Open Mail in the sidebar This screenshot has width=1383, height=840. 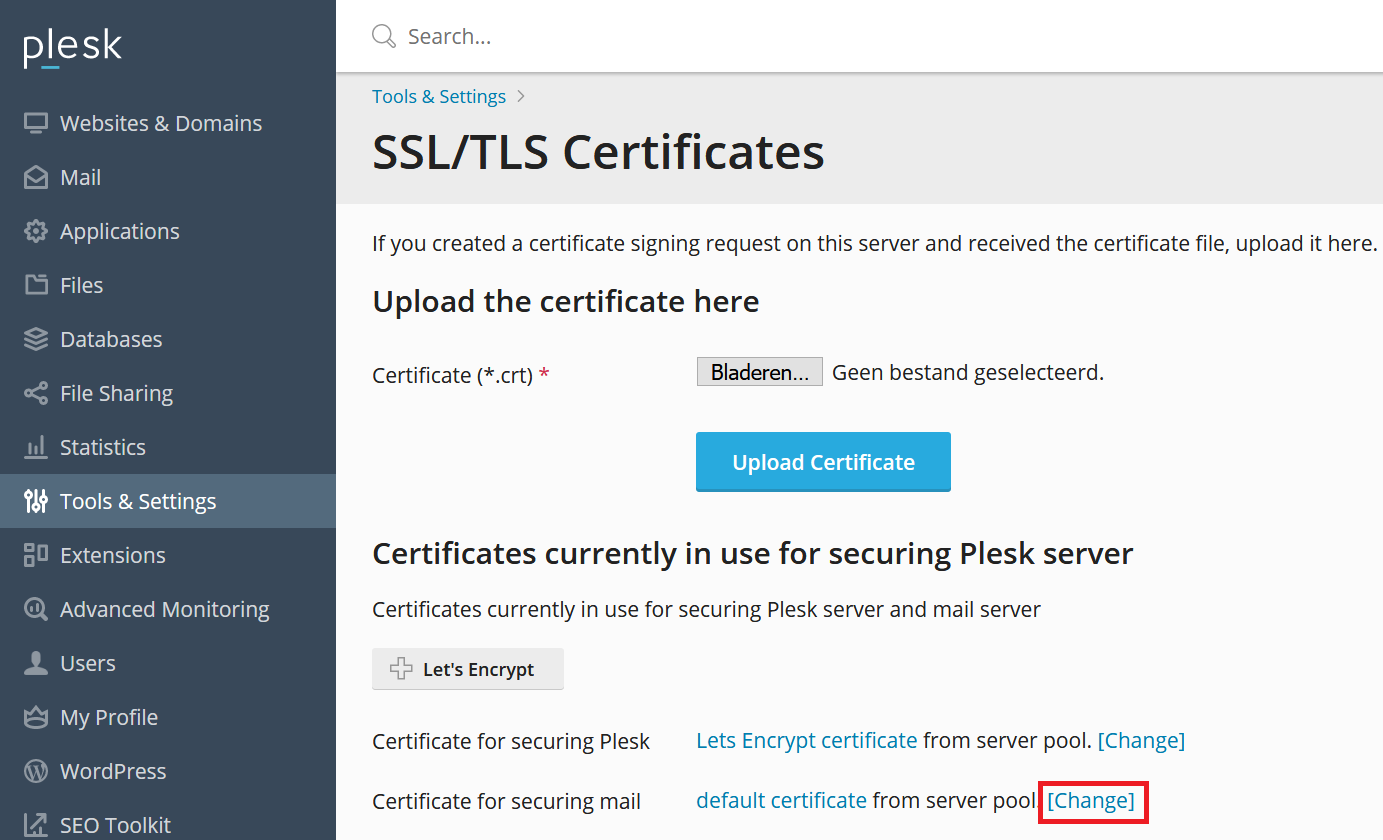tap(168, 178)
